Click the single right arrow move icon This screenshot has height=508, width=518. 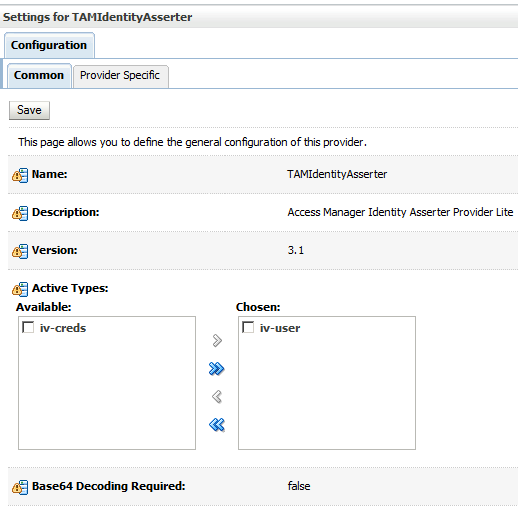click(217, 341)
